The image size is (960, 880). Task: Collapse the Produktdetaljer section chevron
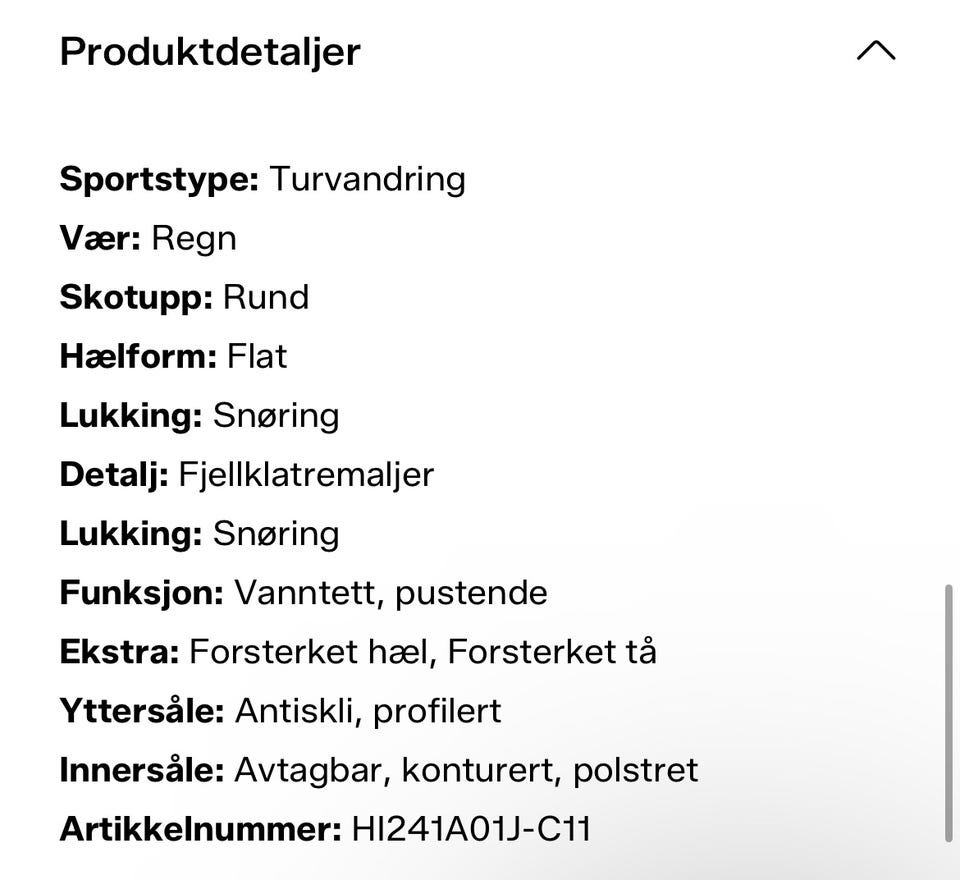[x=876, y=51]
